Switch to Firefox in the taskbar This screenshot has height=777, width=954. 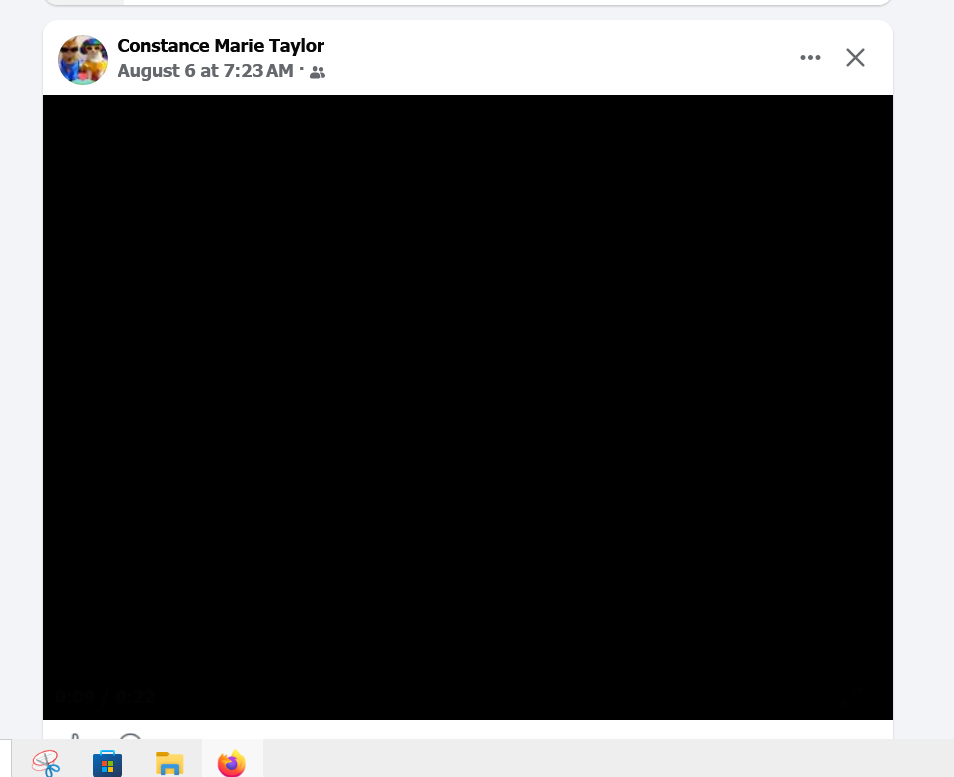tap(232, 763)
